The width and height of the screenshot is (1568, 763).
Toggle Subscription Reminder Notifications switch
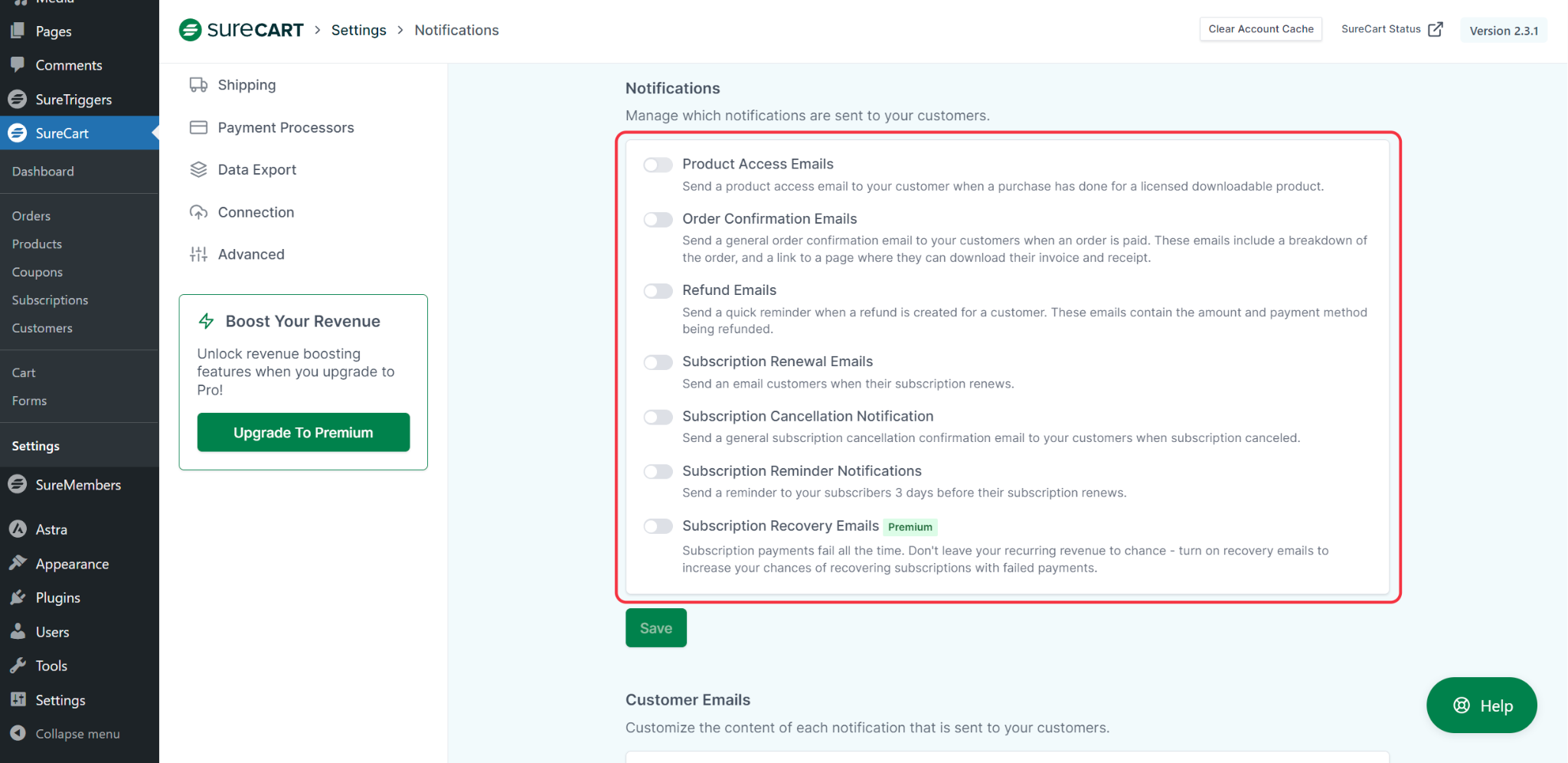pos(658,472)
